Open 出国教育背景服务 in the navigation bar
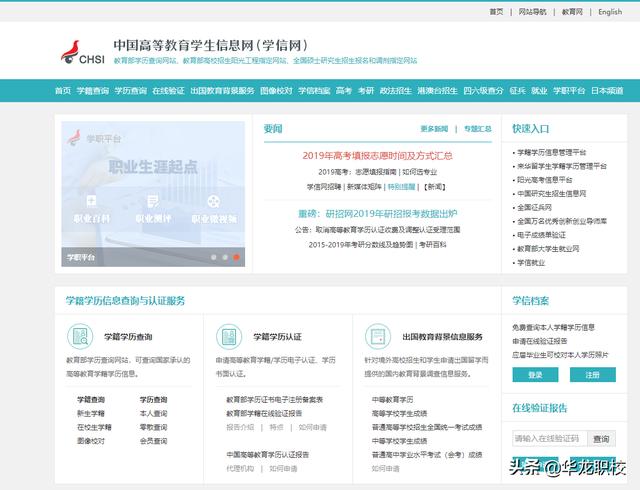Viewport: 640px width, 490px height. (x=222, y=91)
